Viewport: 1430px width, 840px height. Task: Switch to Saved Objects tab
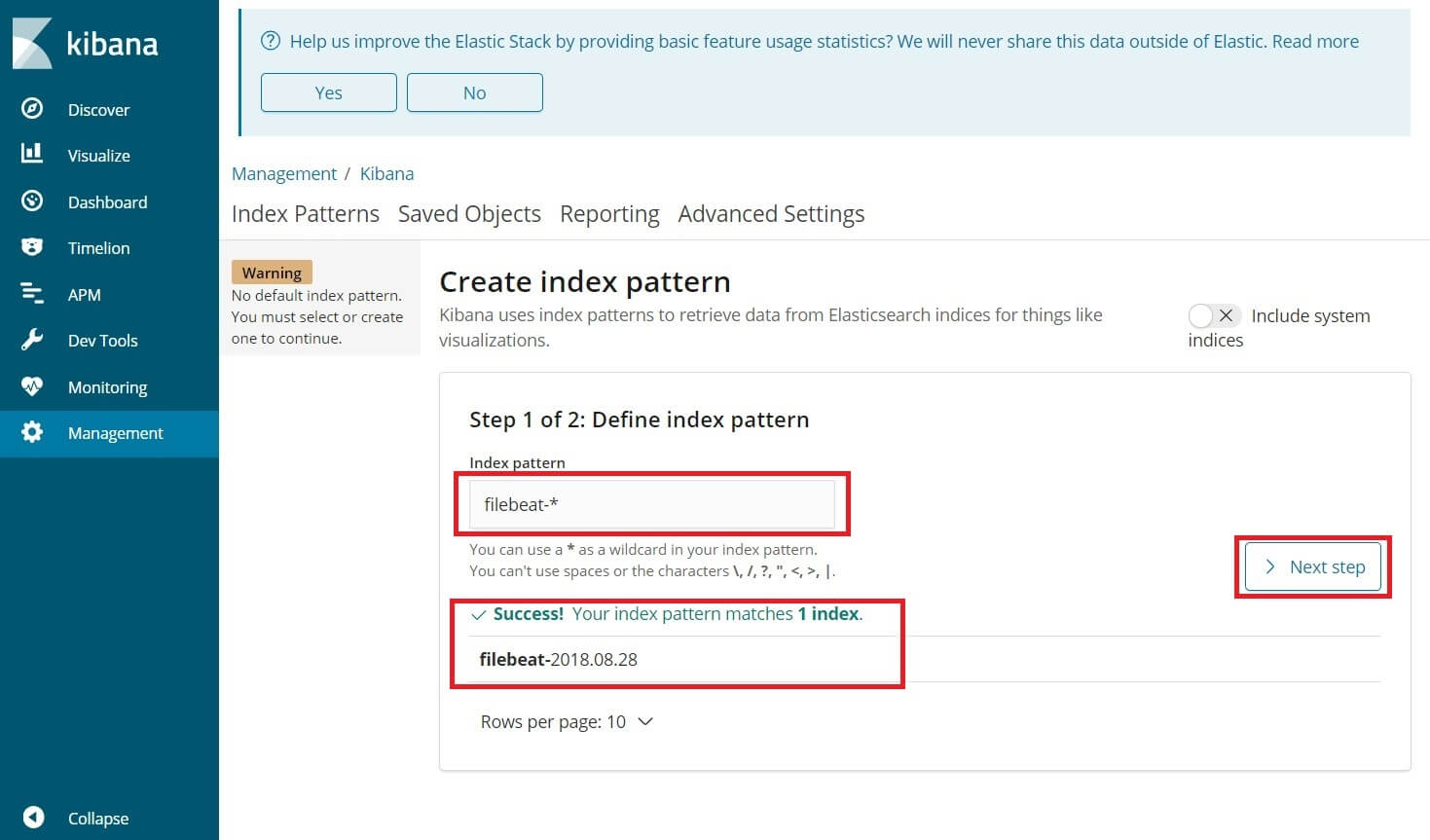tap(469, 214)
